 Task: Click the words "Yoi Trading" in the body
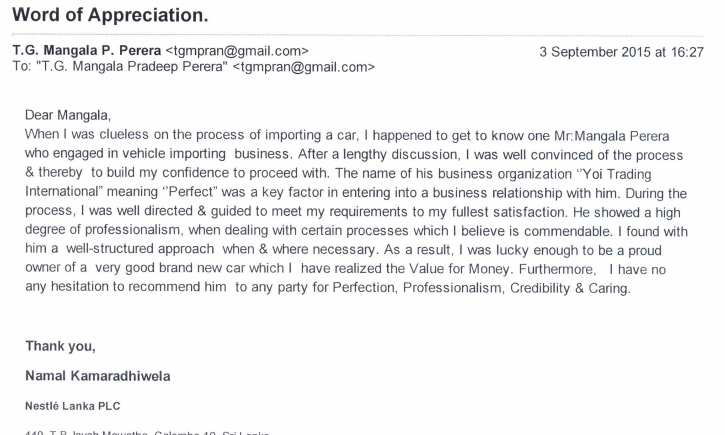[x=617, y=174]
